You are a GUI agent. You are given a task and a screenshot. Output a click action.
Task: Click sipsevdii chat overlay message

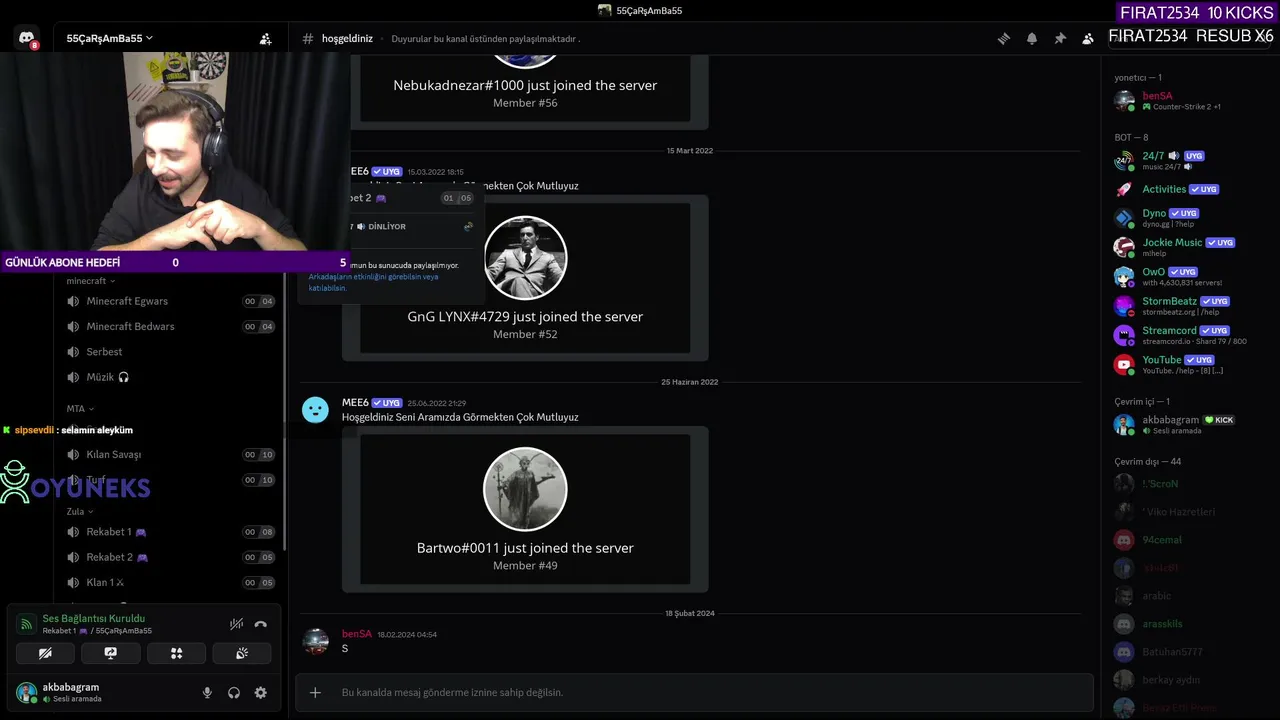[x=67, y=430]
